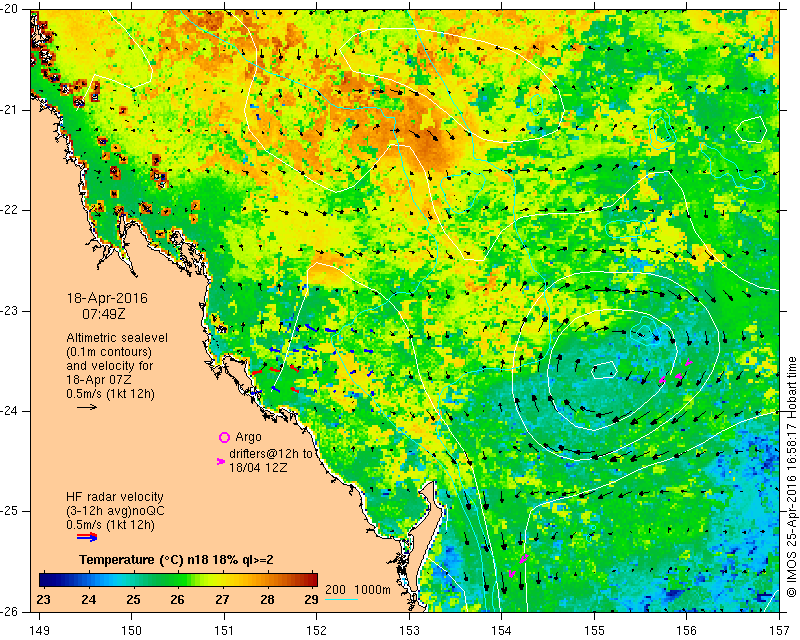The height and width of the screenshot is (640, 800).
Task: Click the magenta drifter arrow legend symbol
Action: 221,461
